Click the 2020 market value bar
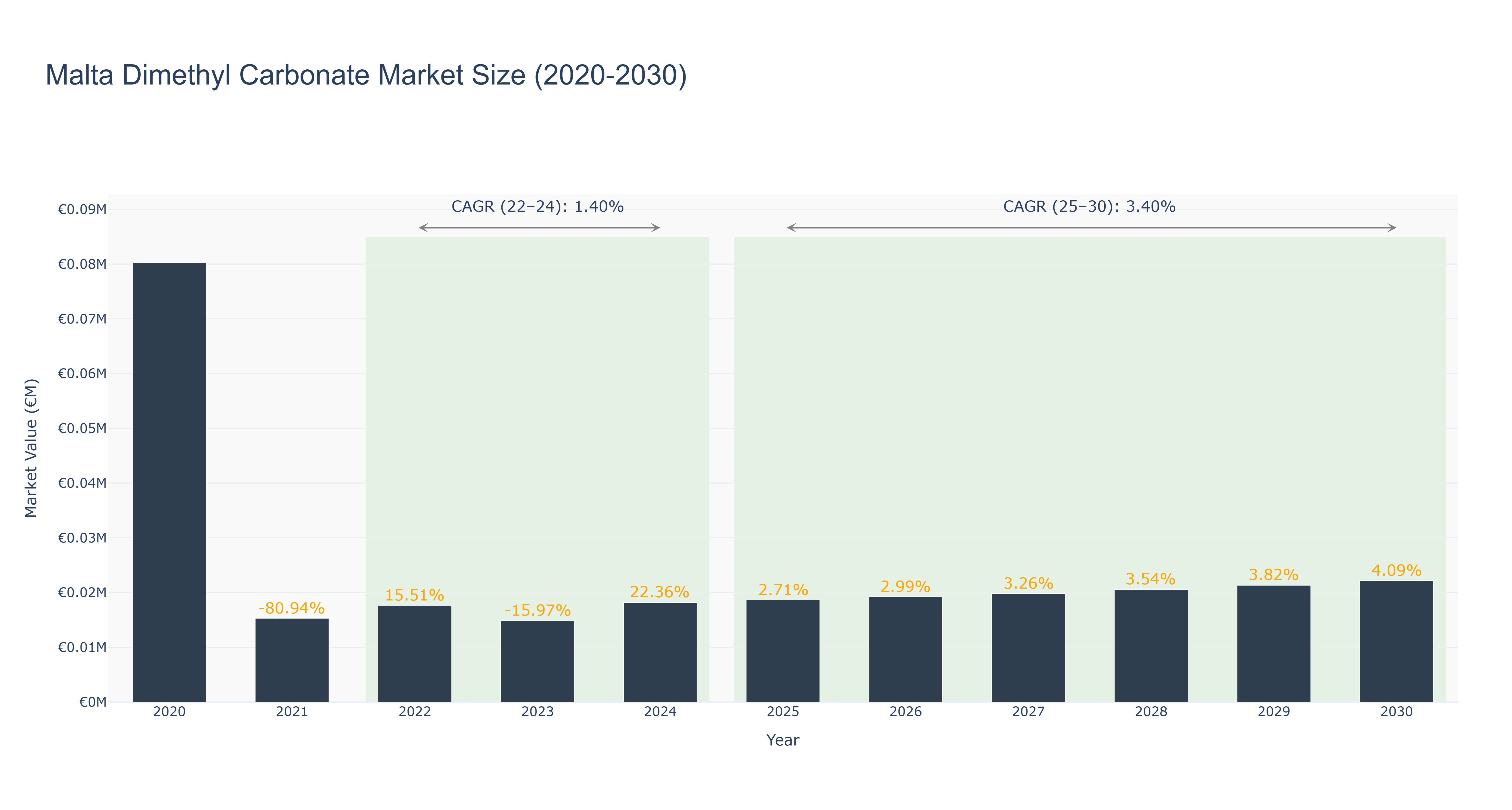Screen dimensions: 1512x810 [x=169, y=482]
